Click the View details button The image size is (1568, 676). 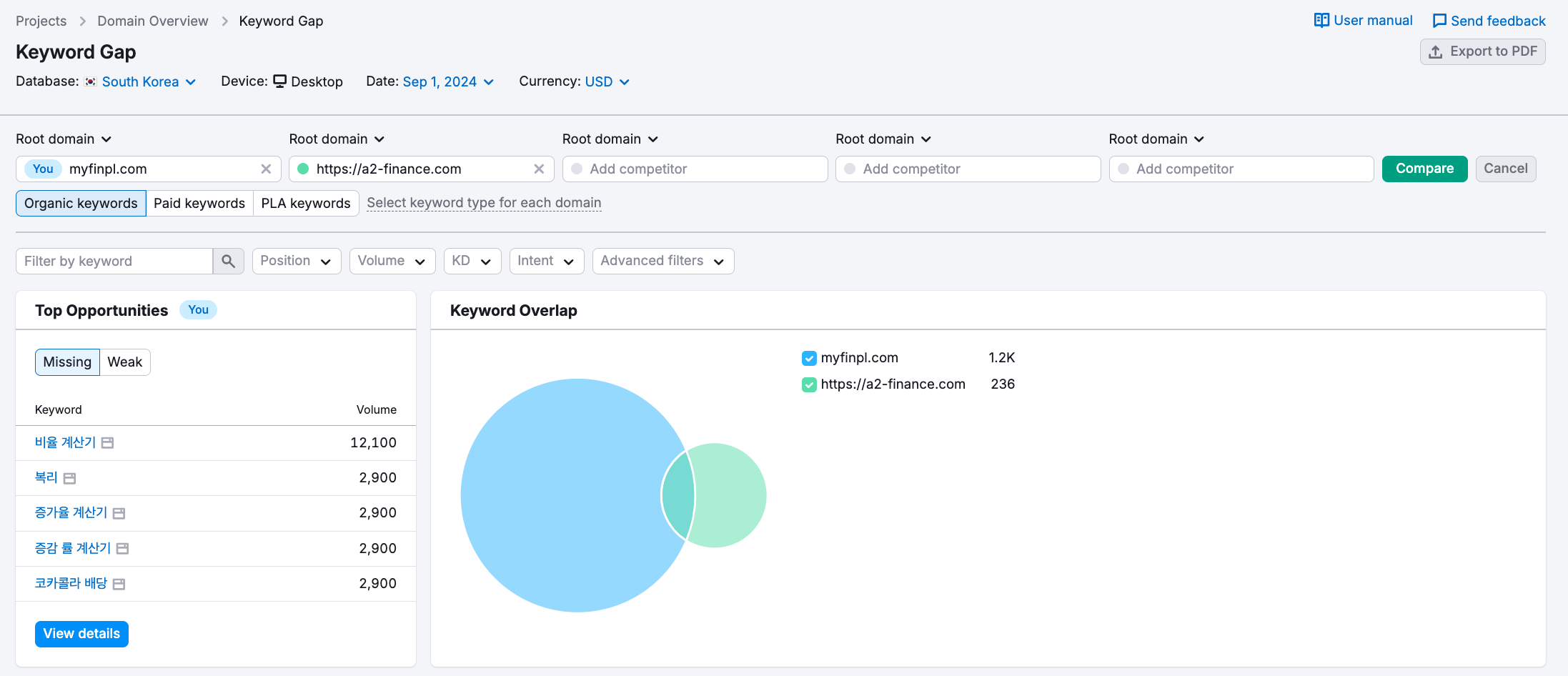[81, 635]
